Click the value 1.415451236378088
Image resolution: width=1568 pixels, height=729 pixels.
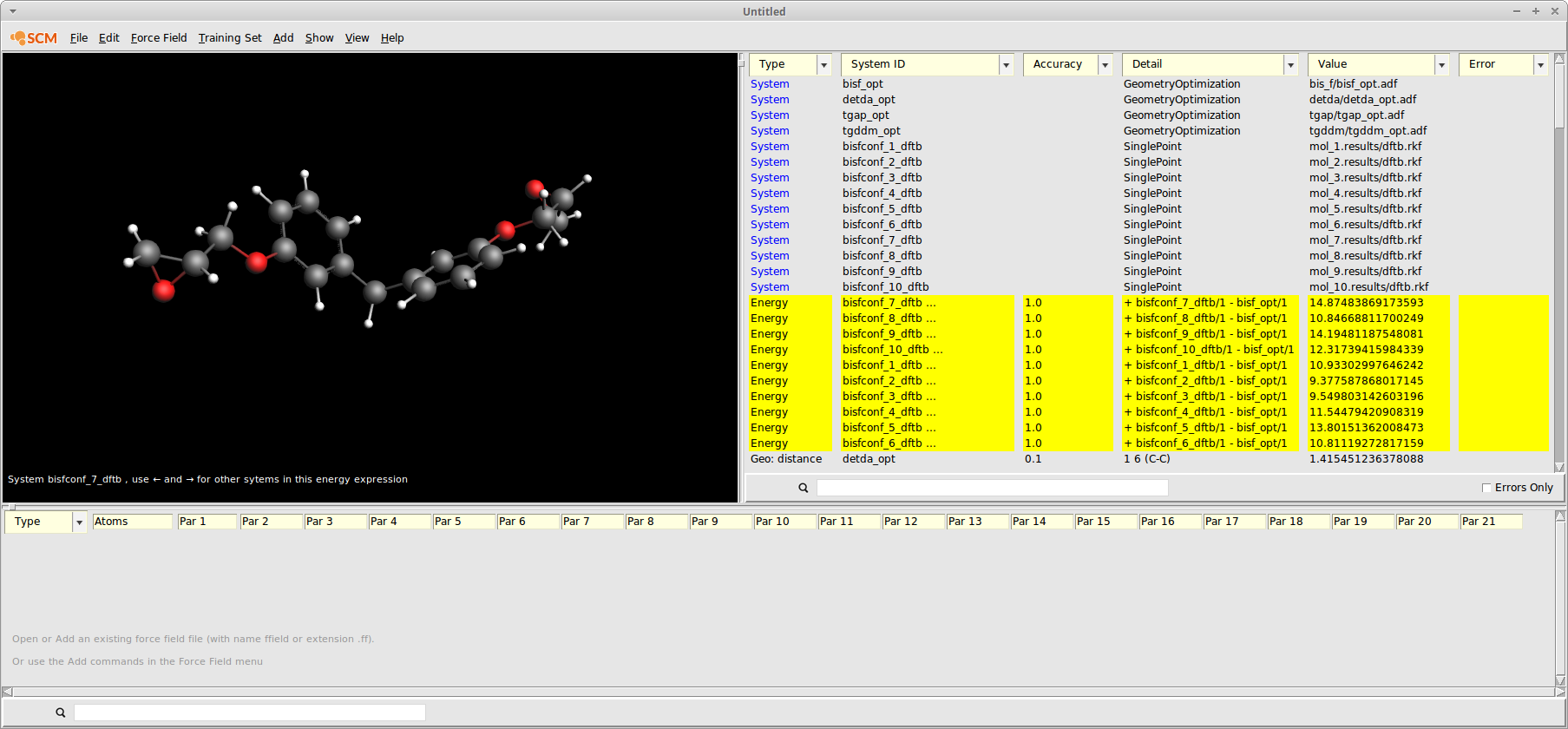pyautogui.click(x=1366, y=459)
